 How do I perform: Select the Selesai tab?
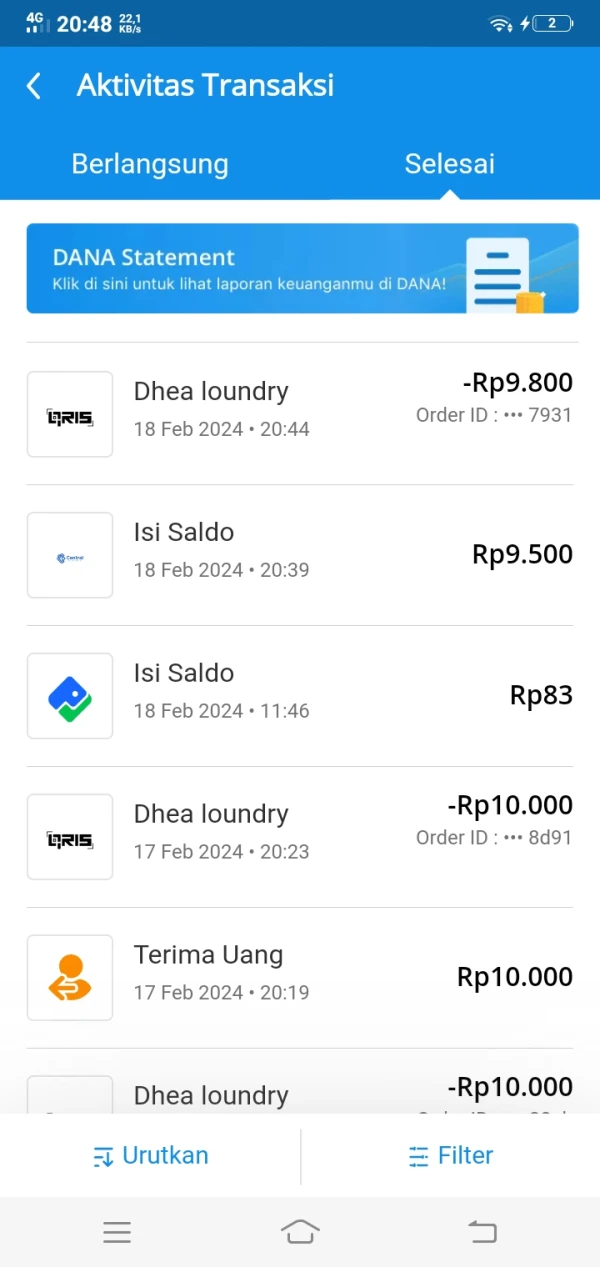pyautogui.click(x=449, y=165)
